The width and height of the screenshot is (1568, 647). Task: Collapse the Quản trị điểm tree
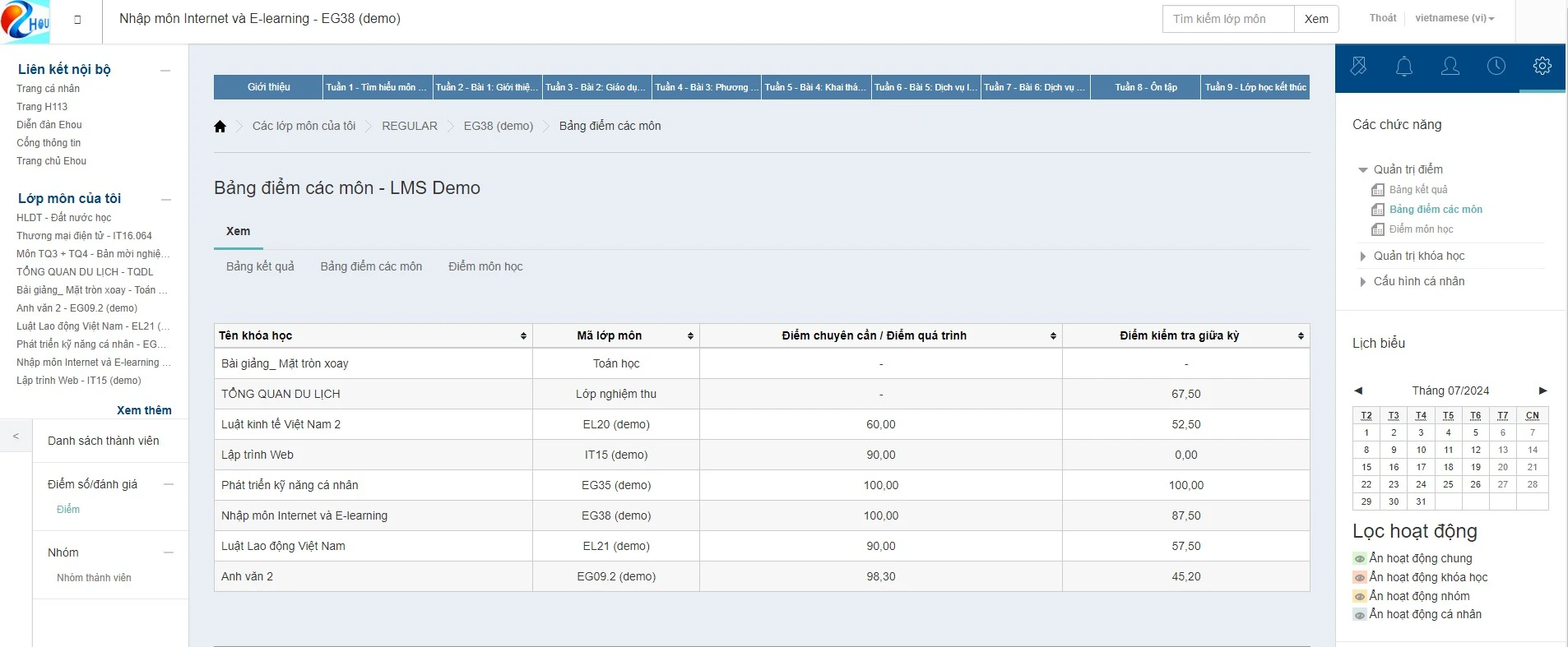coord(1362,170)
